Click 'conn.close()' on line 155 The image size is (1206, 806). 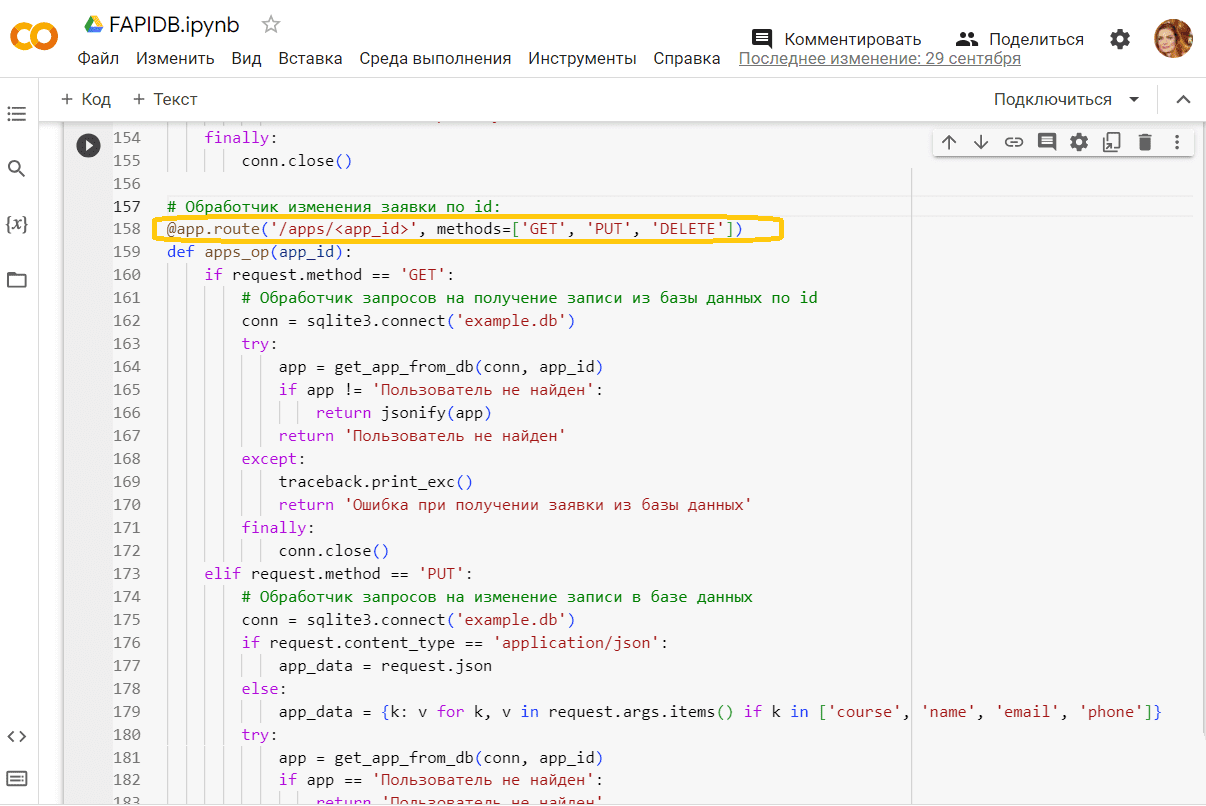(x=297, y=160)
